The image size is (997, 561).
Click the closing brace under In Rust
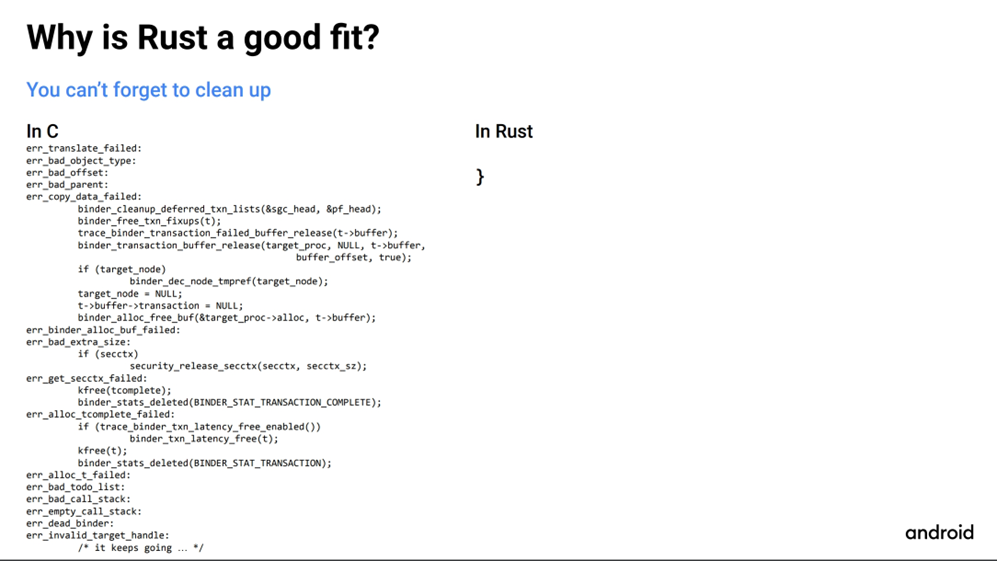(x=480, y=177)
